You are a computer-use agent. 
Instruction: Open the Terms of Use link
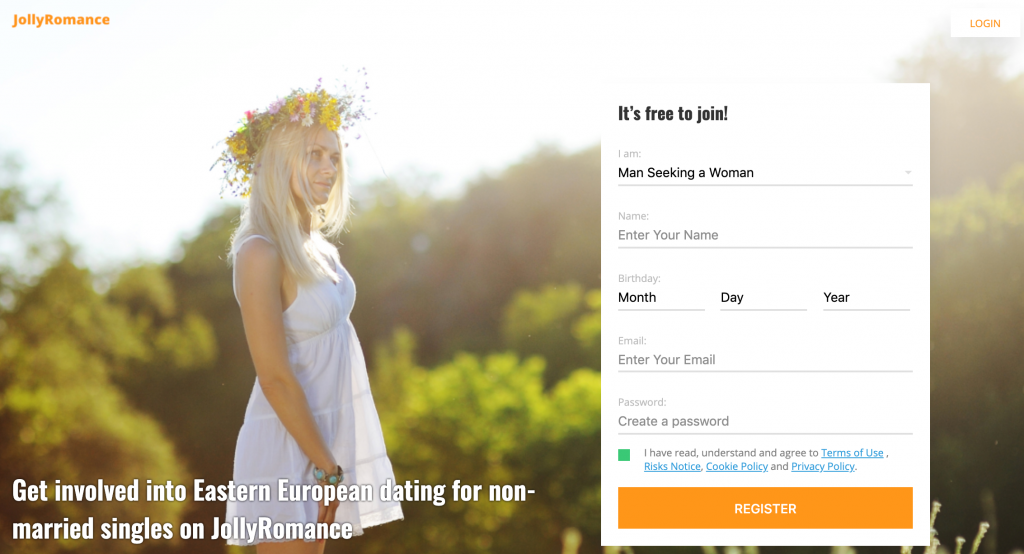click(852, 453)
